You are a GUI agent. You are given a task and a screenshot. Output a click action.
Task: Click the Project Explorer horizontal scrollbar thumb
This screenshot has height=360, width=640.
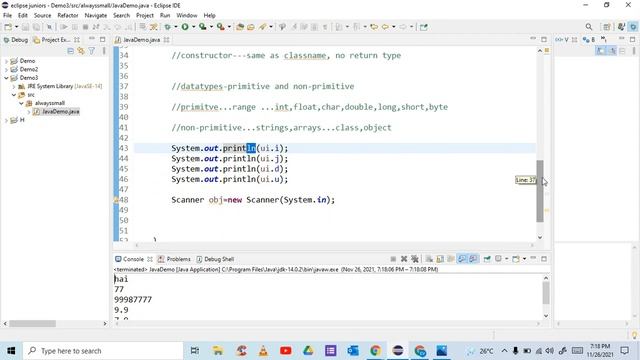point(33,324)
